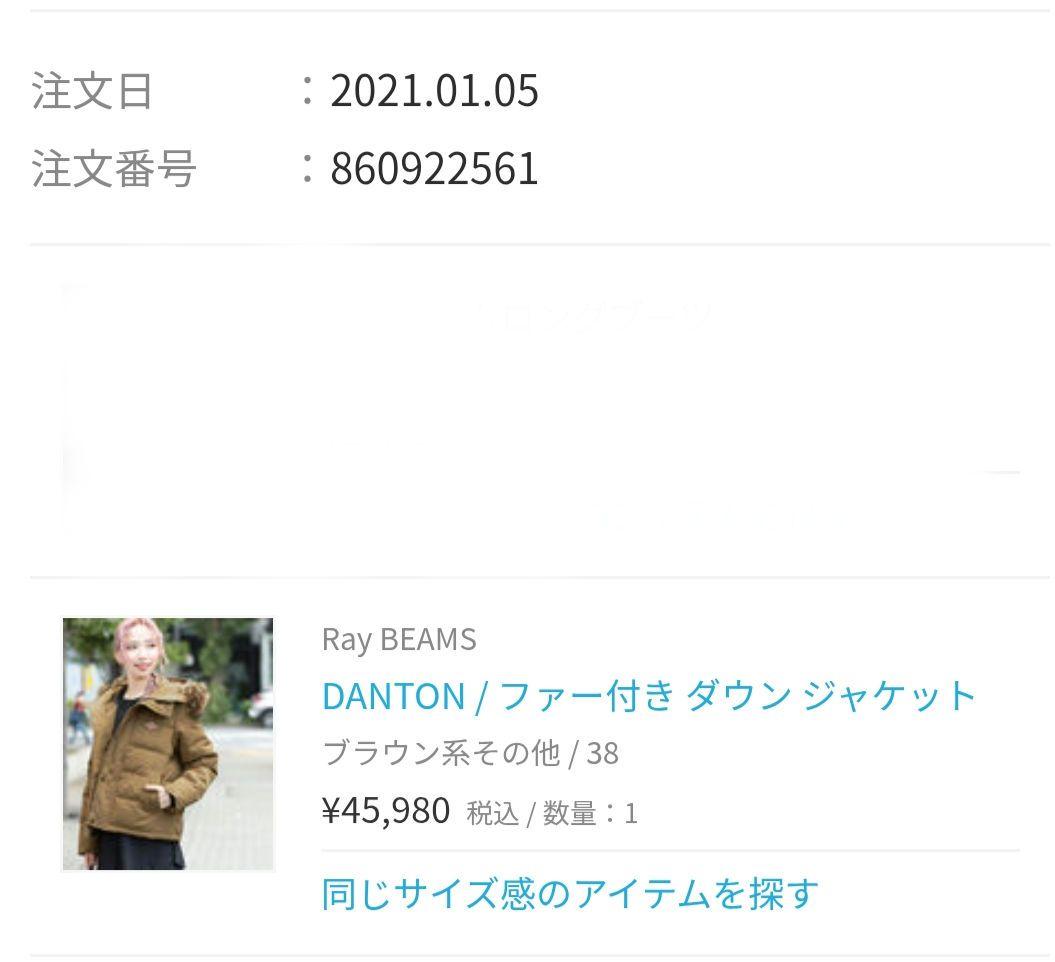Open DANTON / ファー付き ダウン ジャケット product link
This screenshot has height=962, width=1055.
tap(649, 696)
